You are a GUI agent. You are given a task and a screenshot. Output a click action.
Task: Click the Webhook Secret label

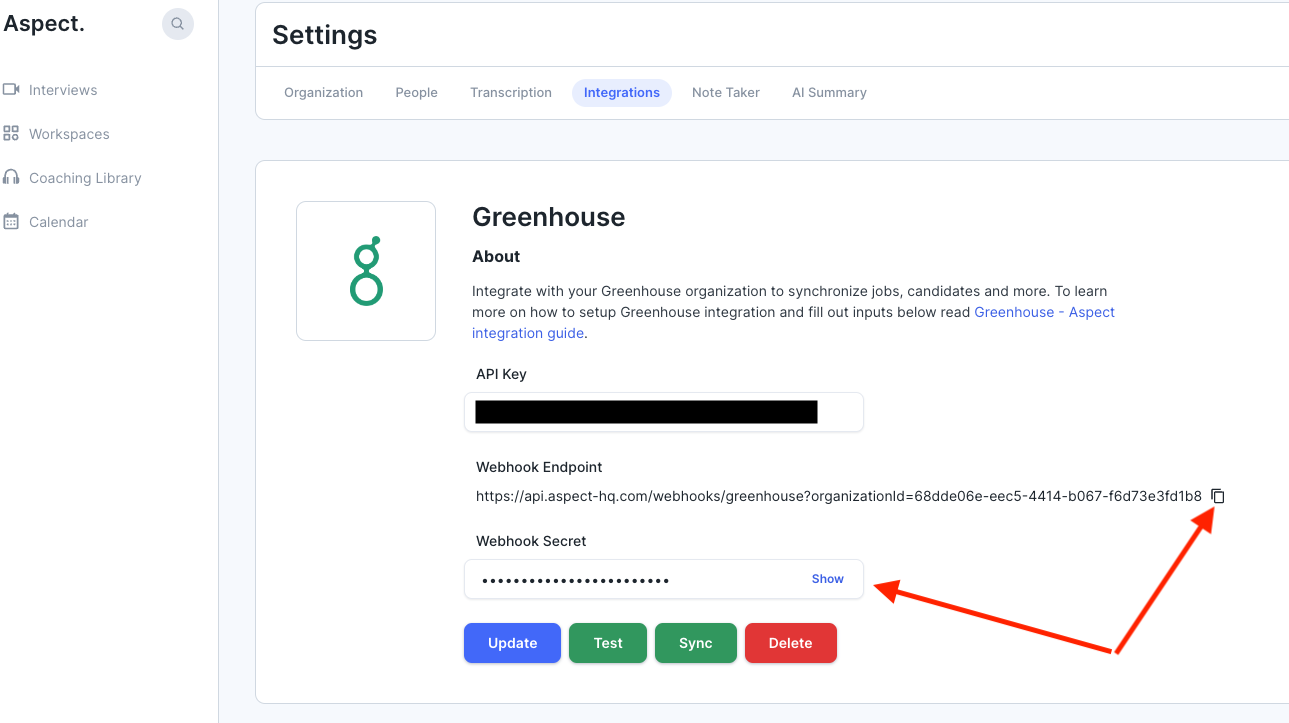point(531,541)
